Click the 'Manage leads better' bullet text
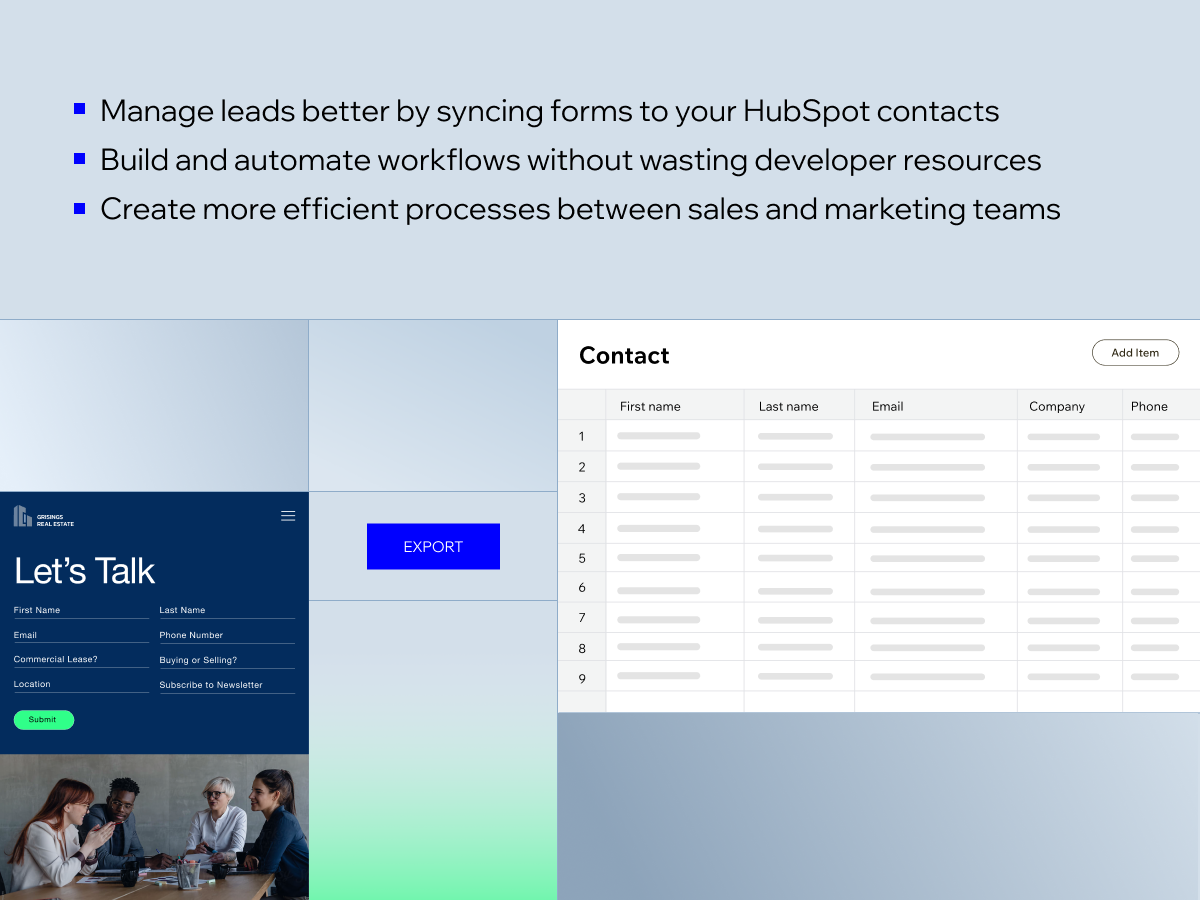This screenshot has height=900, width=1200. click(x=550, y=111)
